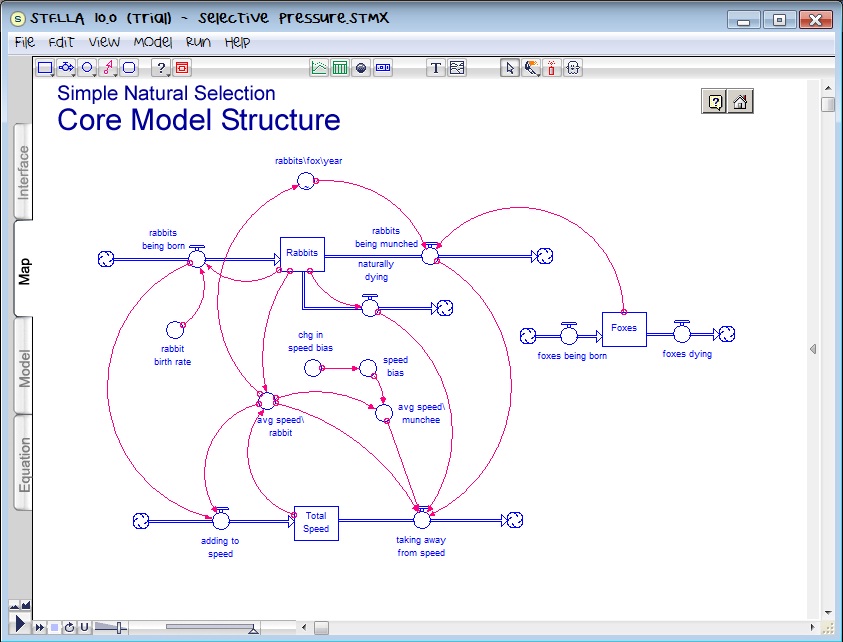Select the Rabbits stock in the diagram
Screen dimensions: 843x642
tap(302, 253)
